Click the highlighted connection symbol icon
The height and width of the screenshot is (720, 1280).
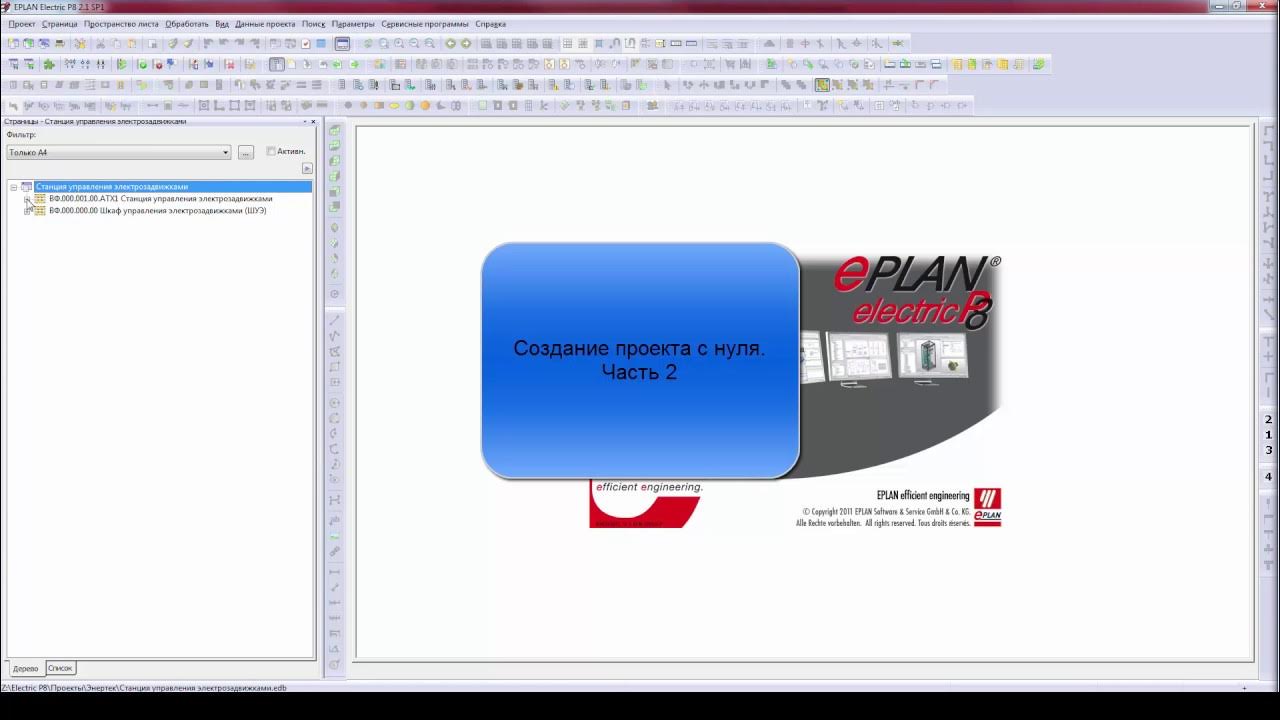point(822,85)
